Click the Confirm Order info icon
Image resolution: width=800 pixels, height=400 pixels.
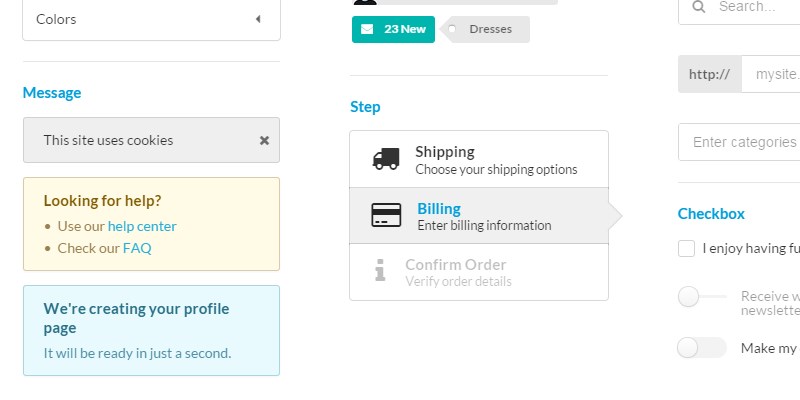380,270
